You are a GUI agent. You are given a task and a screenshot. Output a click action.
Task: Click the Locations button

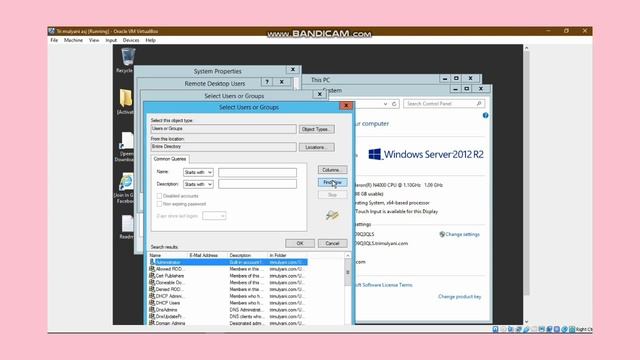point(317,147)
